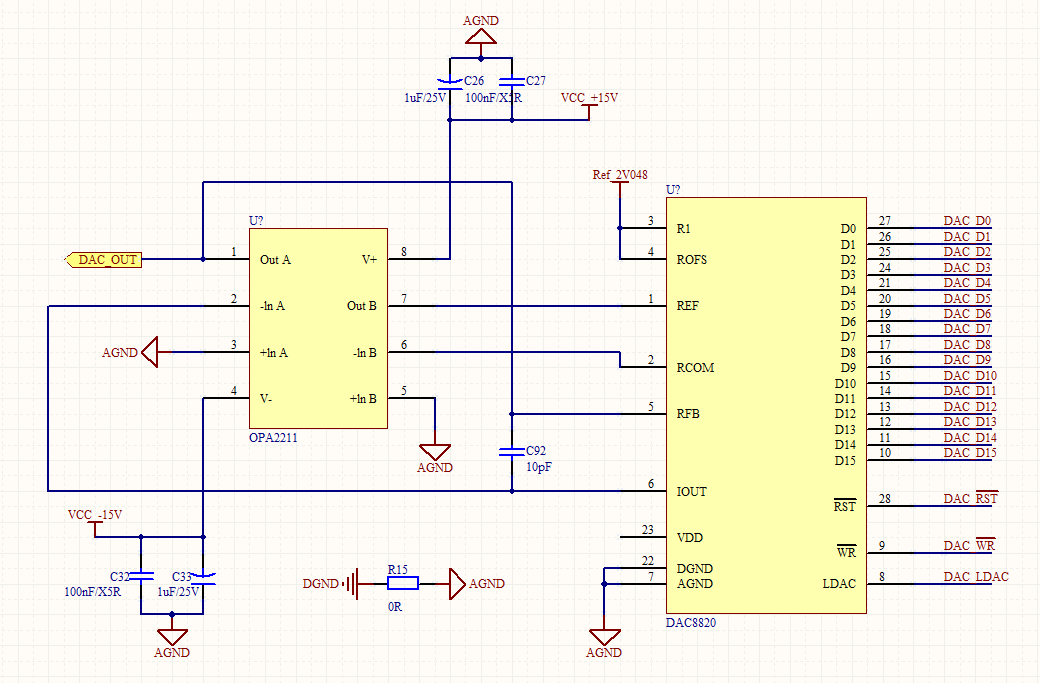1040x683 pixels.
Task: Click the 1uF/25V value under C33
Action: pyautogui.click(x=178, y=591)
